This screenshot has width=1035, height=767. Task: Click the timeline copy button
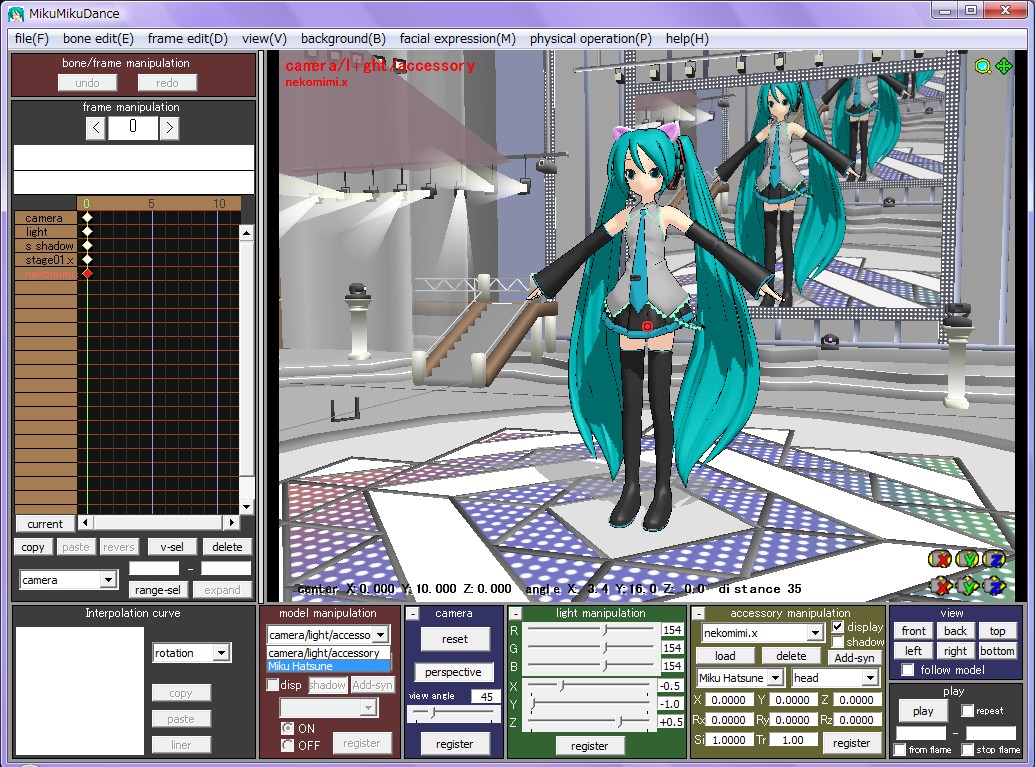[32, 547]
